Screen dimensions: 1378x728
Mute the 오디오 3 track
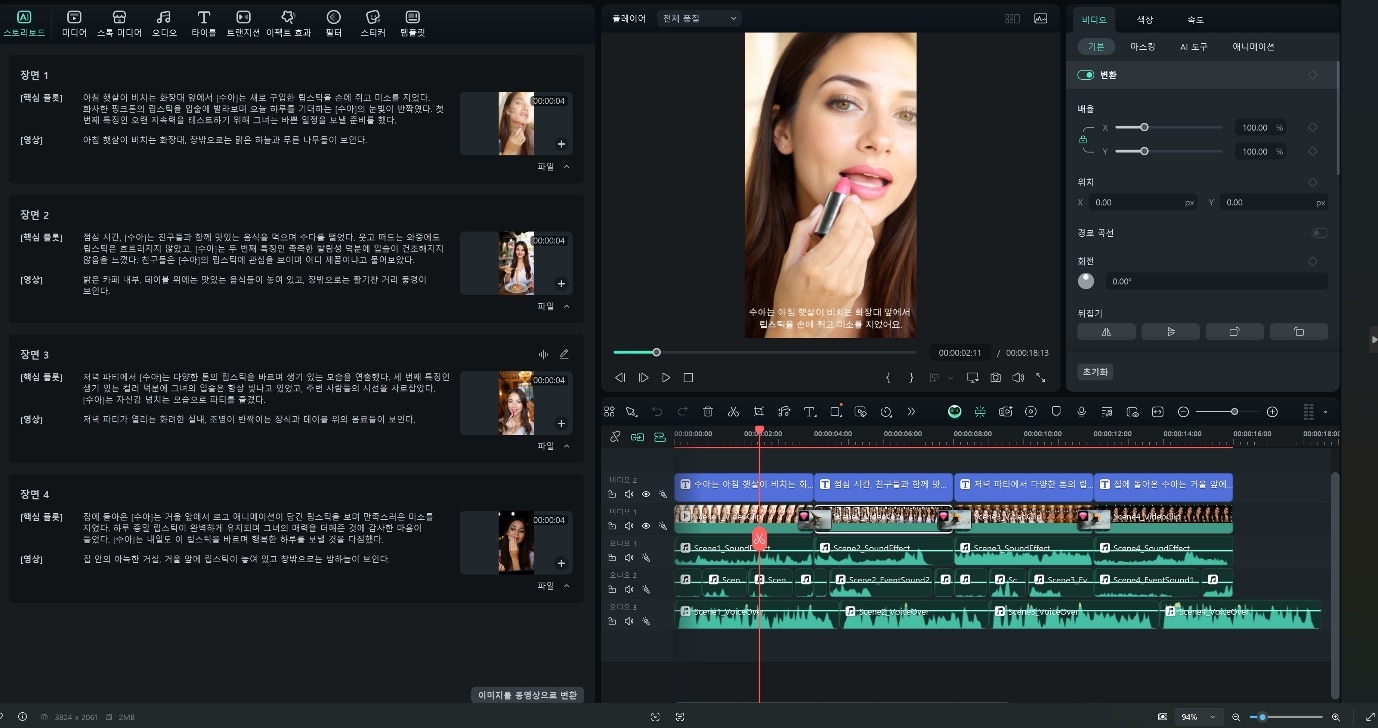point(629,621)
